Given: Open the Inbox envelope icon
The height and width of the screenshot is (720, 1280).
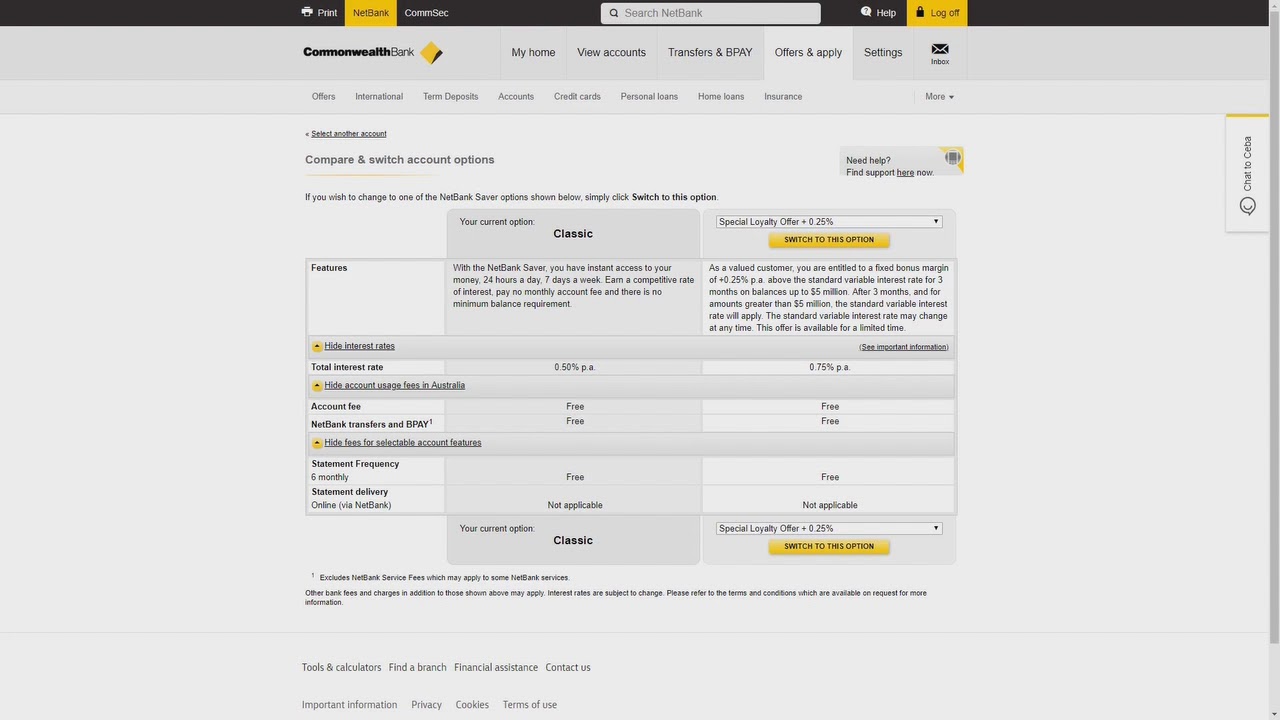Looking at the screenshot, I should coord(940,48).
